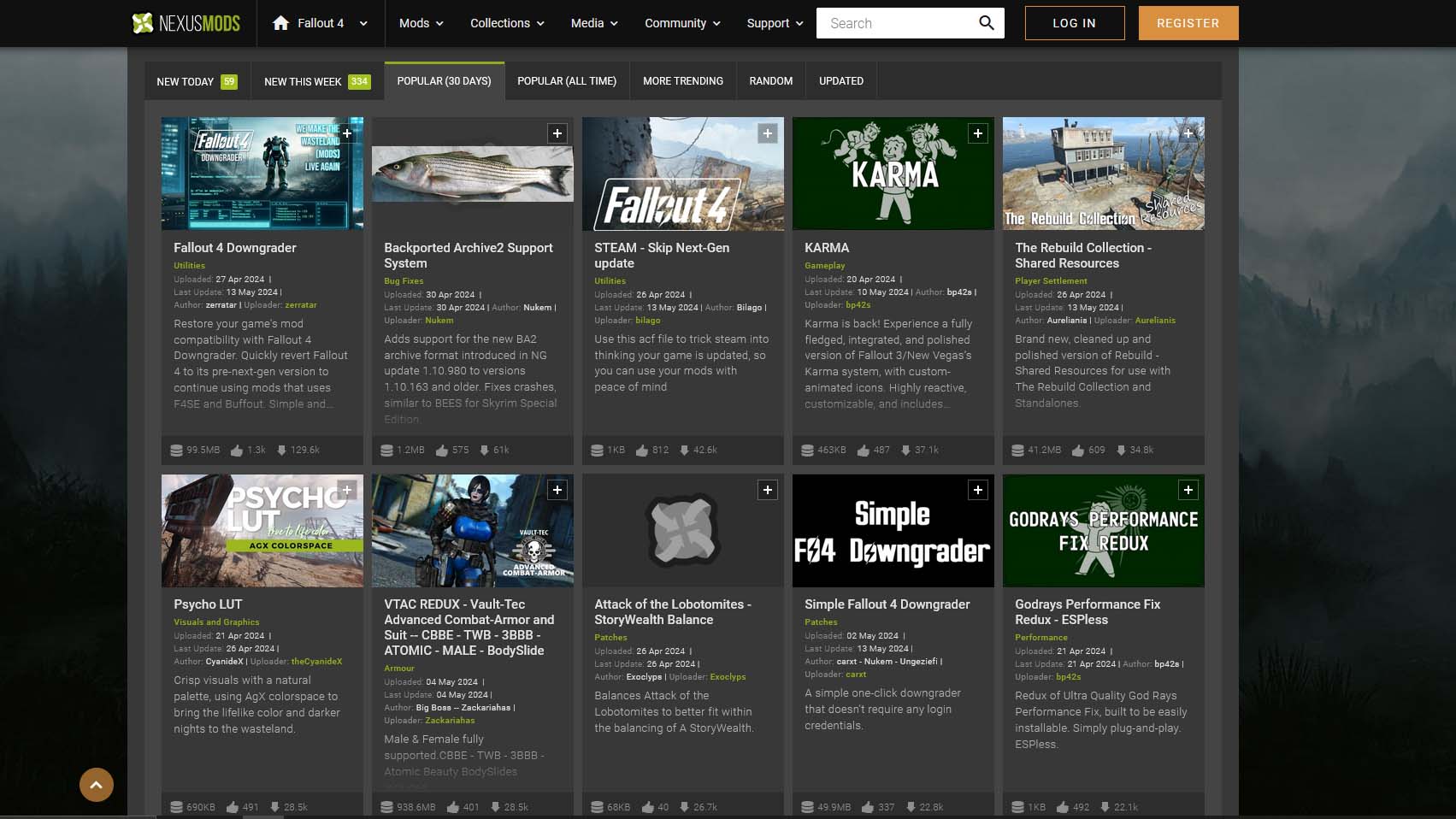Image resolution: width=1456 pixels, height=819 pixels.
Task: Click download icon on STEAM Skip Next-Gen card
Action: click(684, 450)
